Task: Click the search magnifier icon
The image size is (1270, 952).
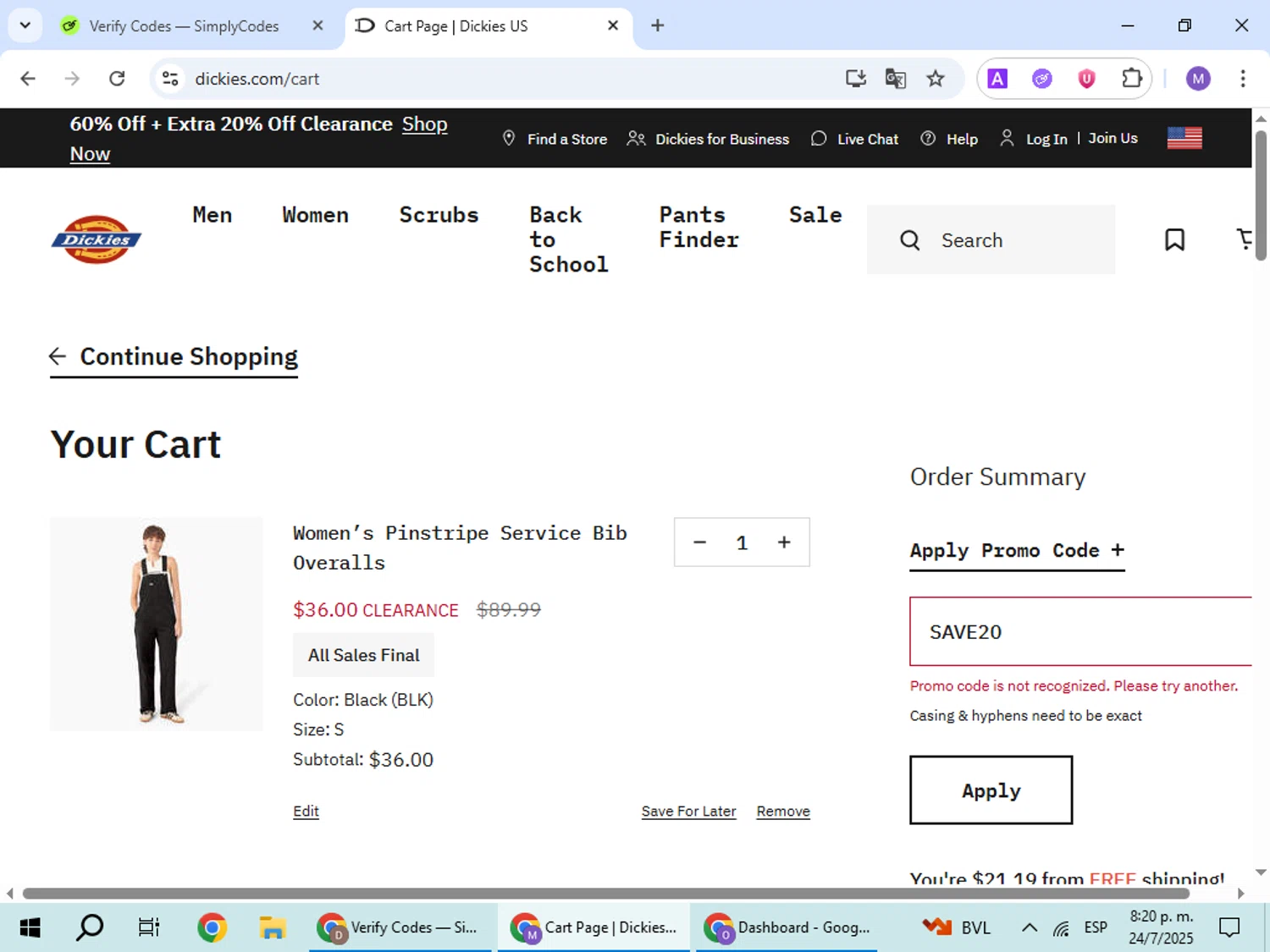Action: point(910,240)
